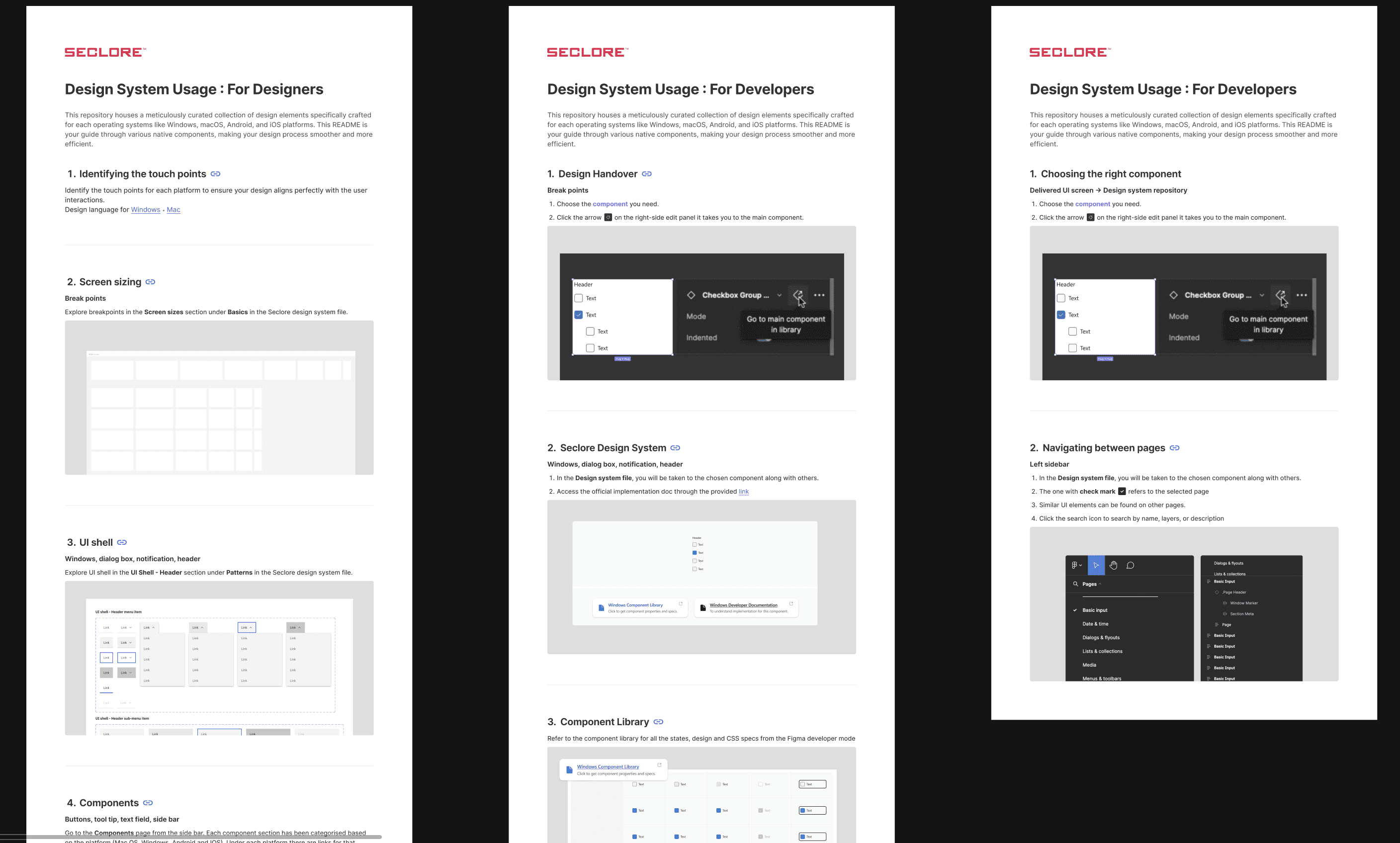Viewport: 1400px width, 843px height.
Task: Open the Figma logo main menu dropdown
Action: (1076, 565)
